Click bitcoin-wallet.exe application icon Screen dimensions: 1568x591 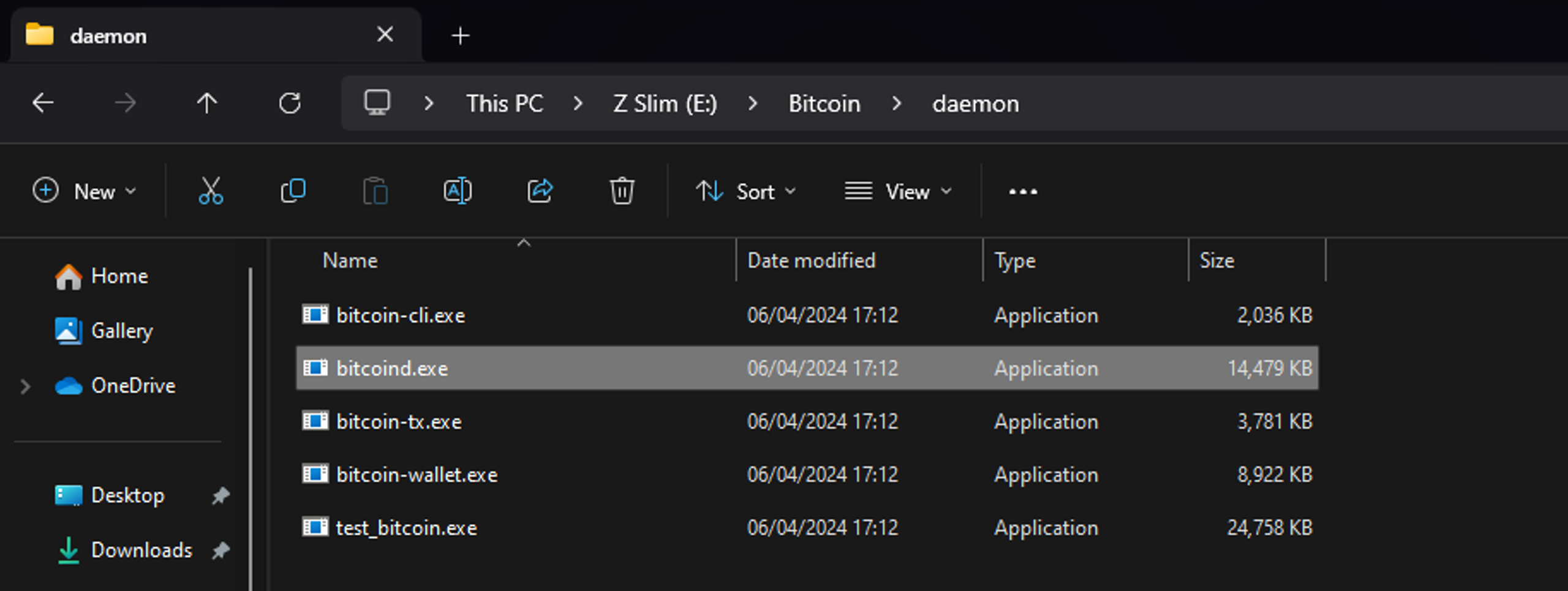[x=315, y=475]
